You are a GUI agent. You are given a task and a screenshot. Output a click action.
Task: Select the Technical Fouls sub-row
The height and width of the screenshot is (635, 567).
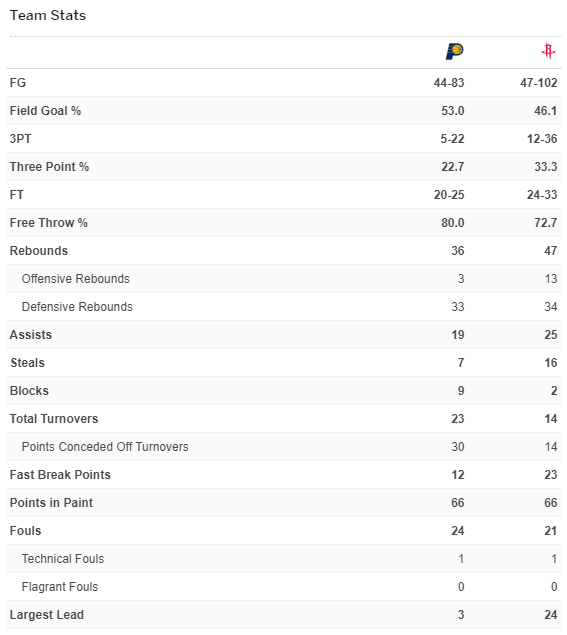[x=284, y=558]
